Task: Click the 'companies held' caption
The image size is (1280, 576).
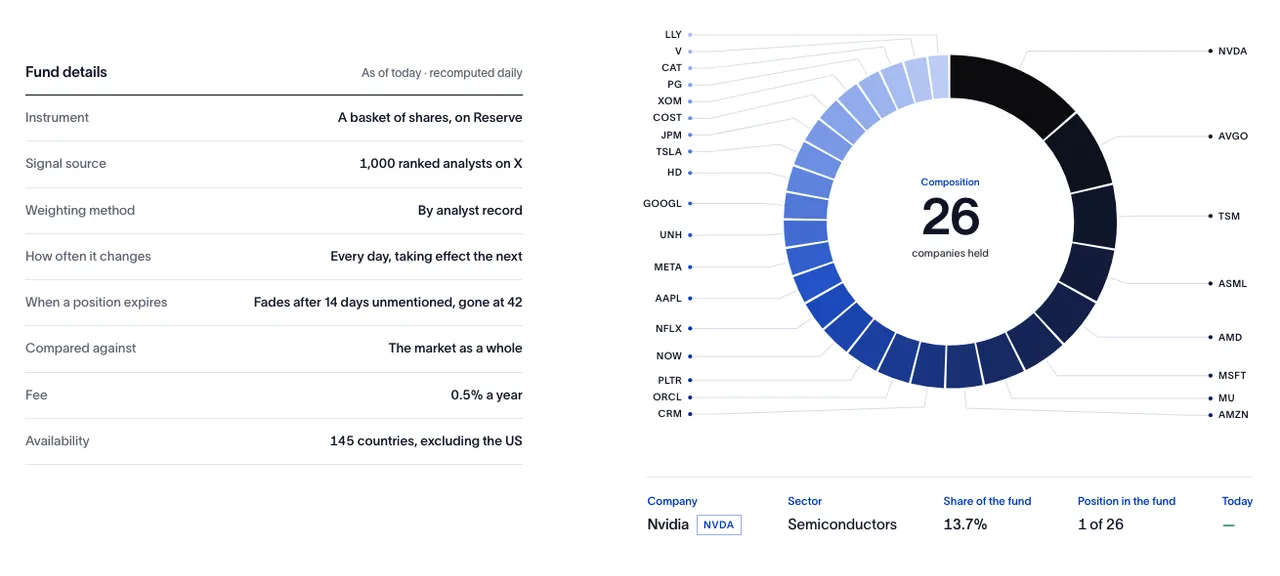Action: 950,253
